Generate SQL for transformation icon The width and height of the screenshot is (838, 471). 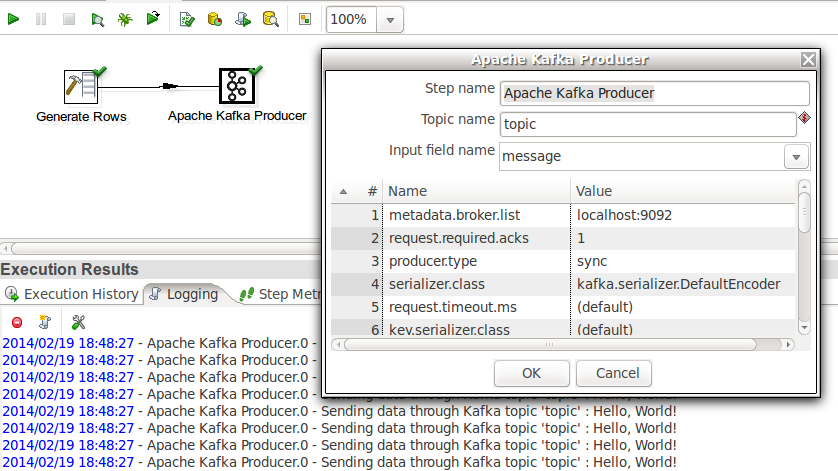[x=243, y=20]
